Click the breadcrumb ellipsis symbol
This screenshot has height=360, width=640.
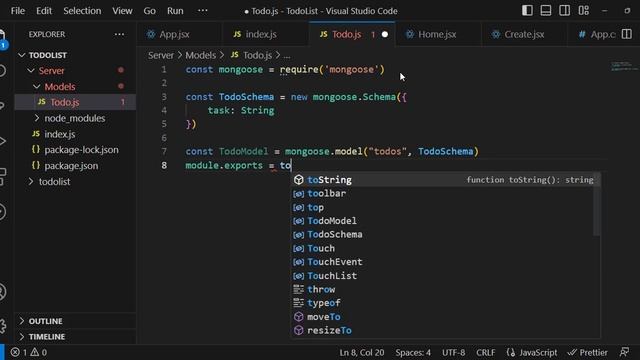tap(287, 56)
